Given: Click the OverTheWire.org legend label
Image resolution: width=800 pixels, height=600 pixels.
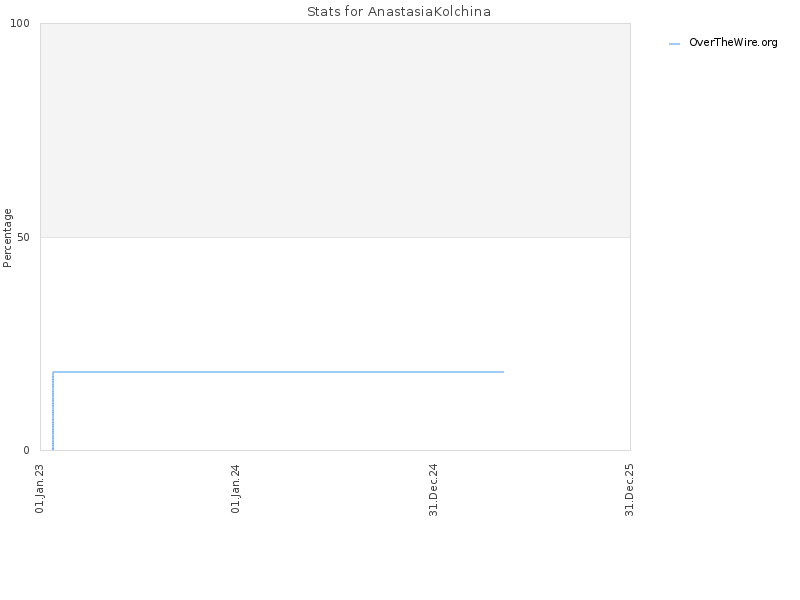Looking at the screenshot, I should [733, 43].
